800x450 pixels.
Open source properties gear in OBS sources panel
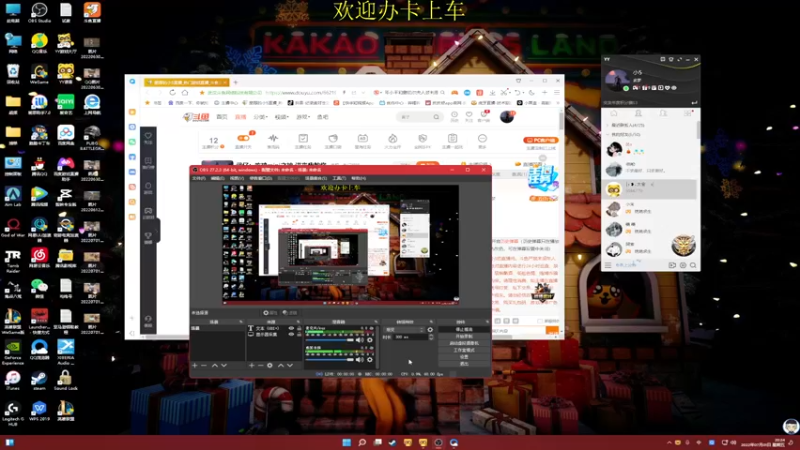(270, 365)
